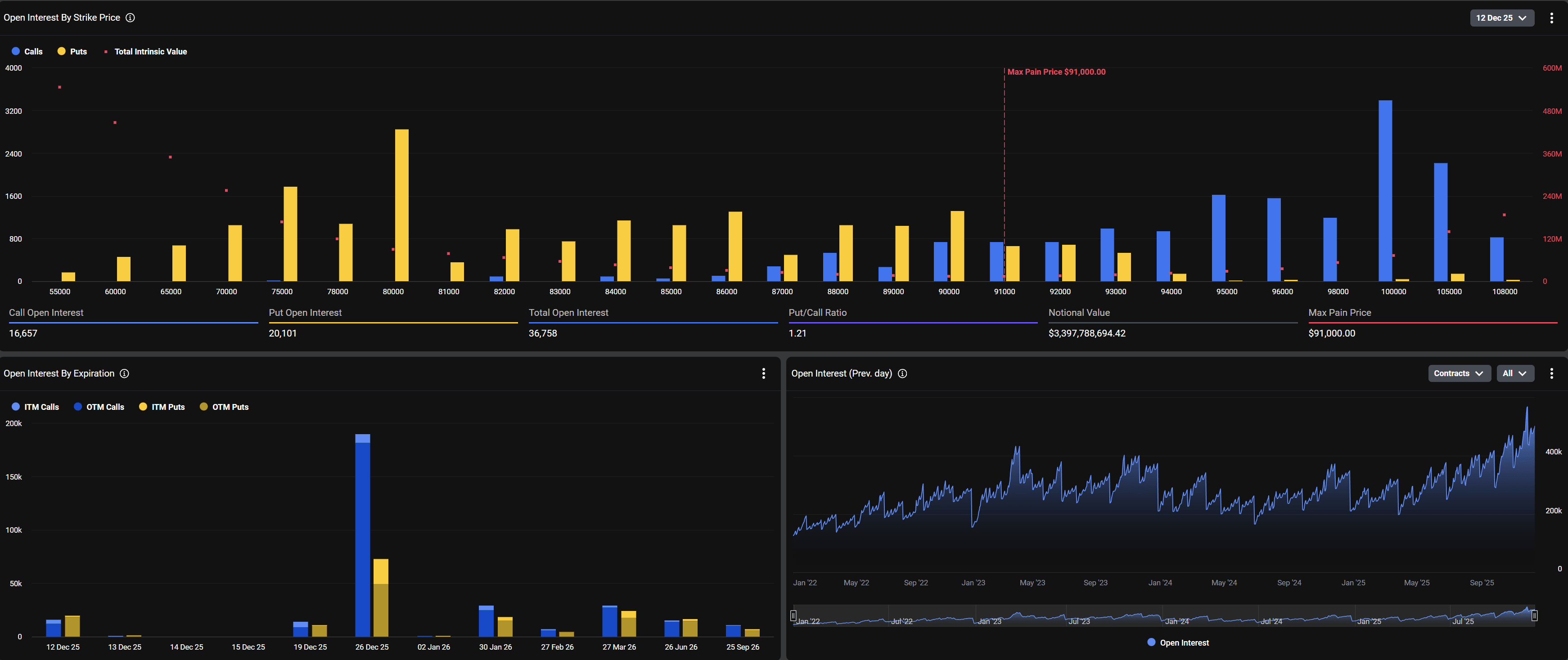Open the Contracts unit dropdown
The image size is (1568, 660).
pos(1459,373)
